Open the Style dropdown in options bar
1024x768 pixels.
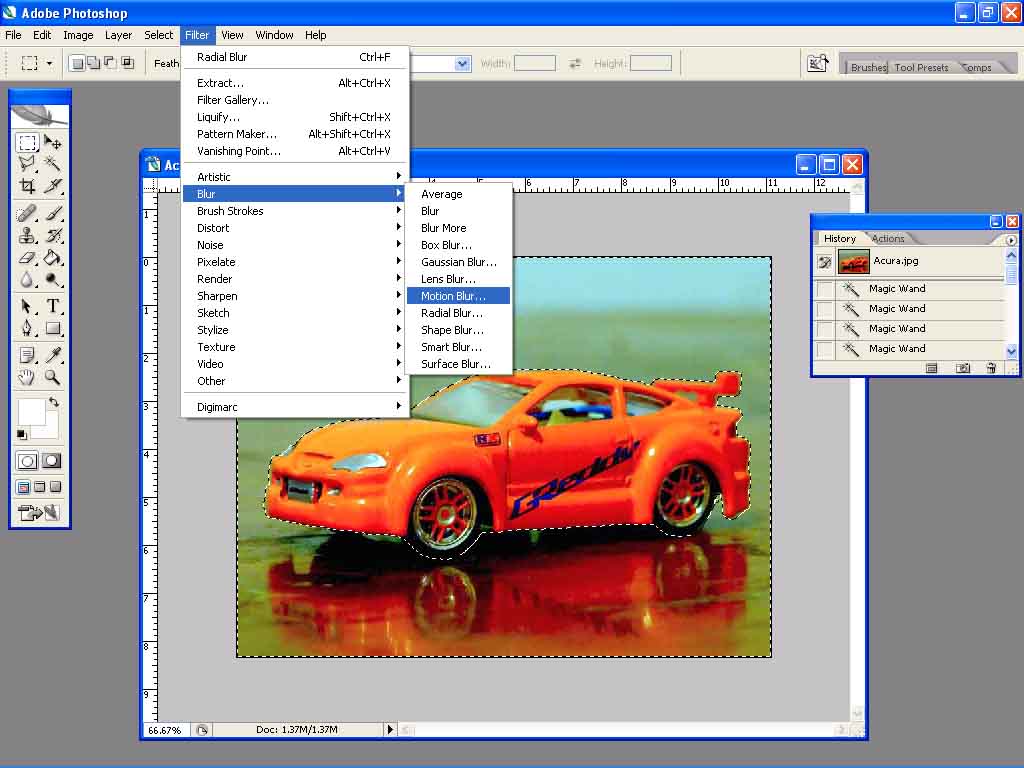462,63
